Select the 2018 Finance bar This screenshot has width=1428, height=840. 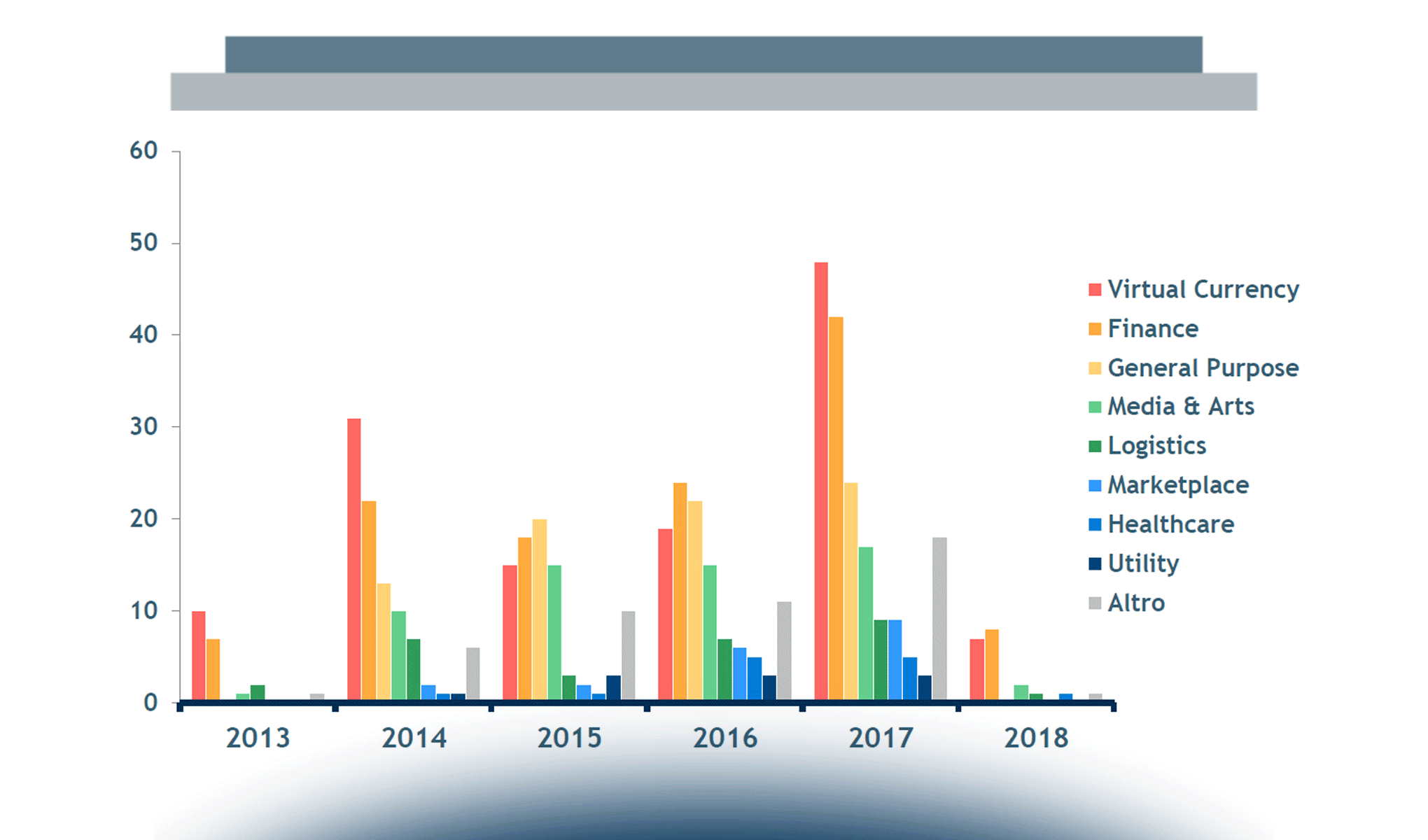pos(992,665)
